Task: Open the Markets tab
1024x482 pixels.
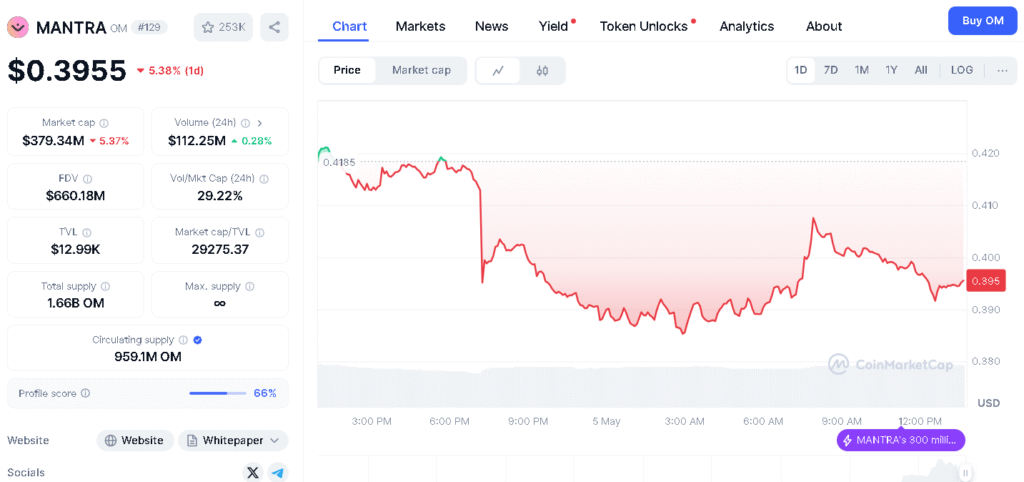Action: 421,26
